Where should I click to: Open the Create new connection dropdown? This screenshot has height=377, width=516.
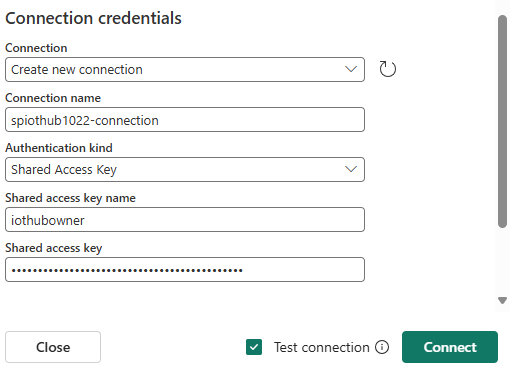185,69
